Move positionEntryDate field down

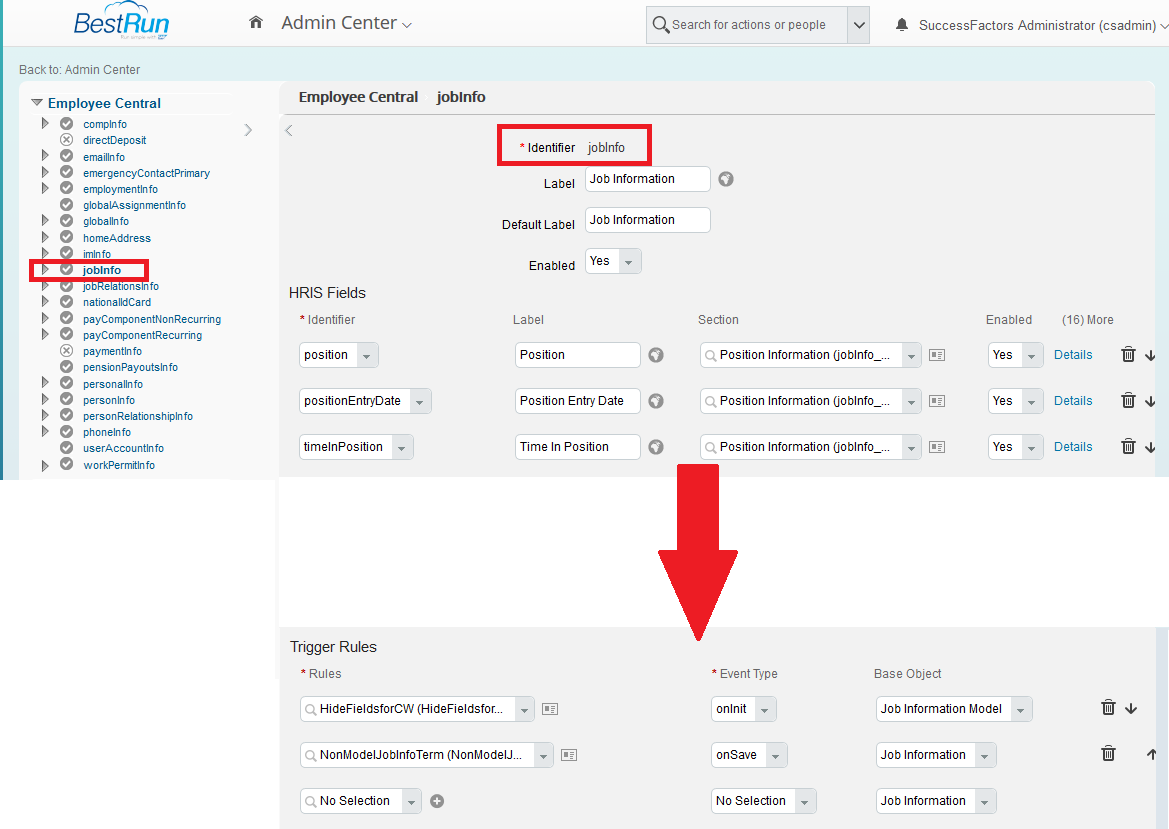[1150, 402]
